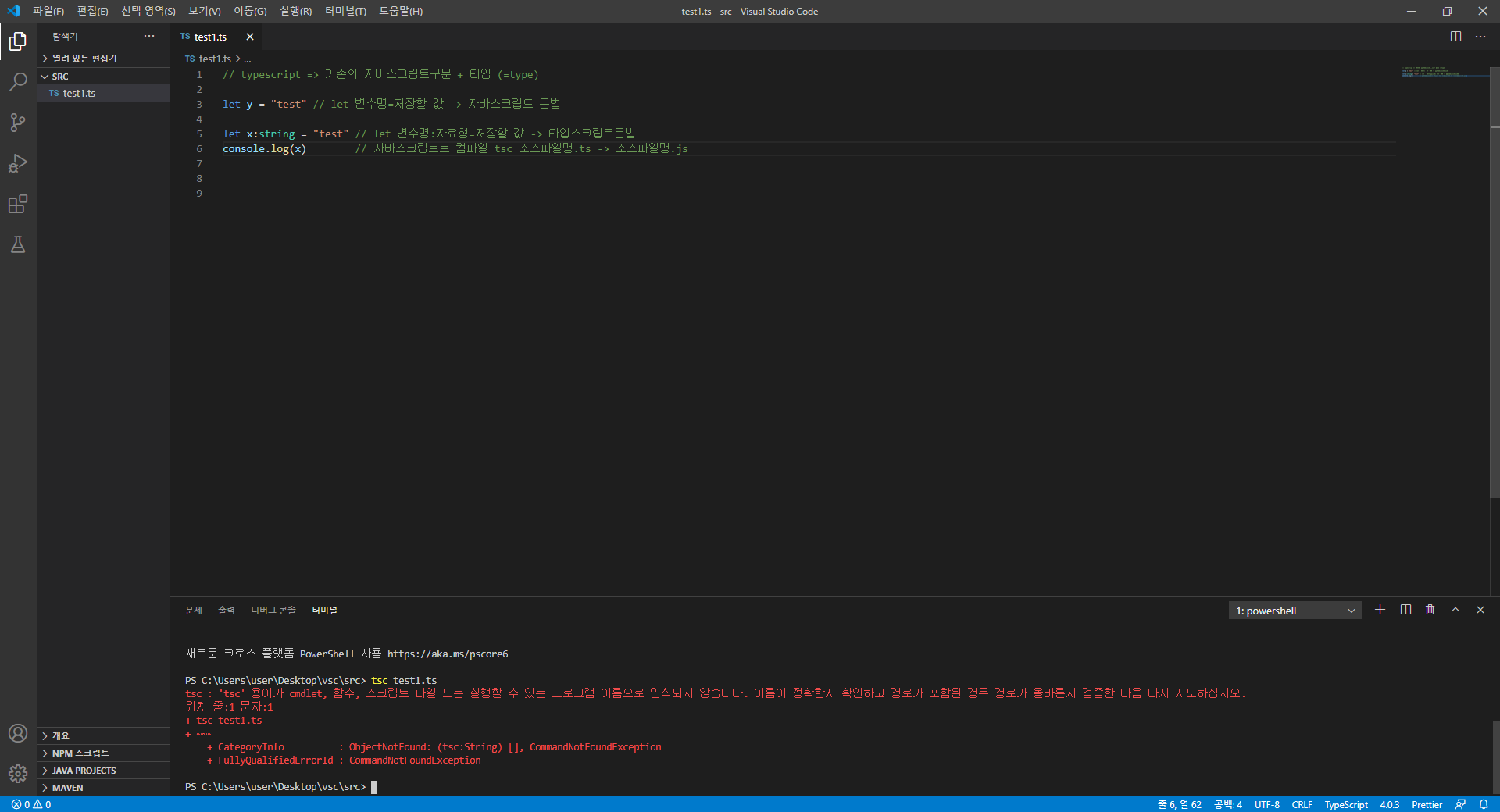Open the Edit menu

pyautogui.click(x=92, y=11)
